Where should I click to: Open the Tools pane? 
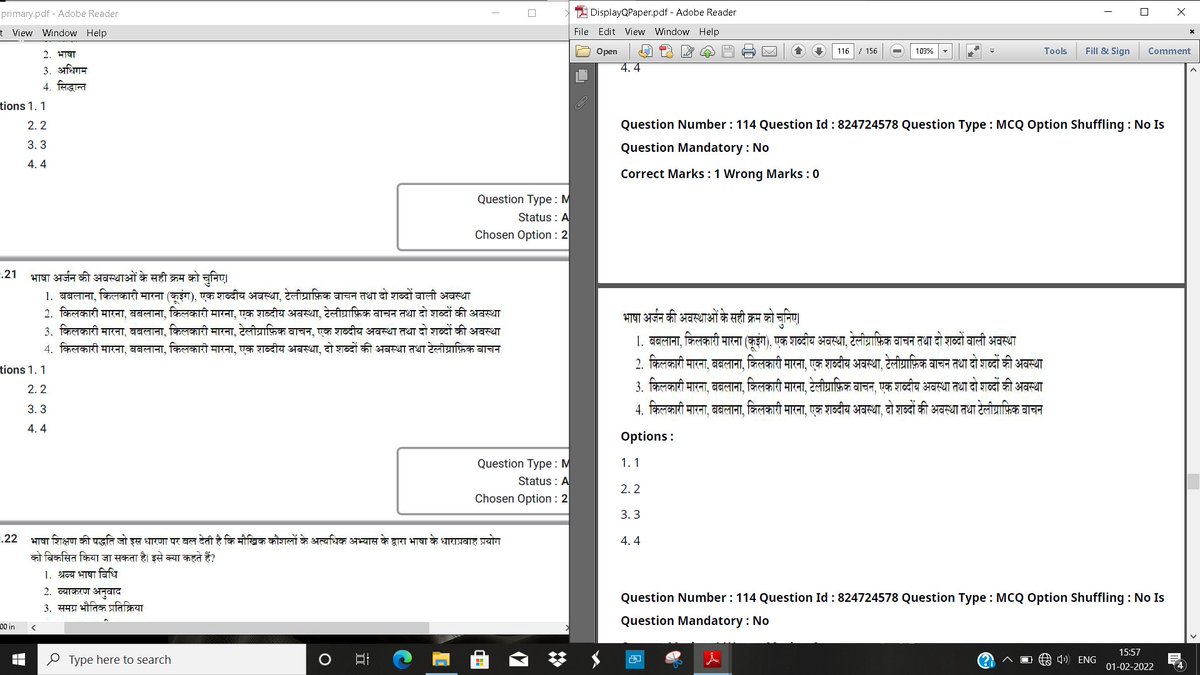(x=1055, y=51)
